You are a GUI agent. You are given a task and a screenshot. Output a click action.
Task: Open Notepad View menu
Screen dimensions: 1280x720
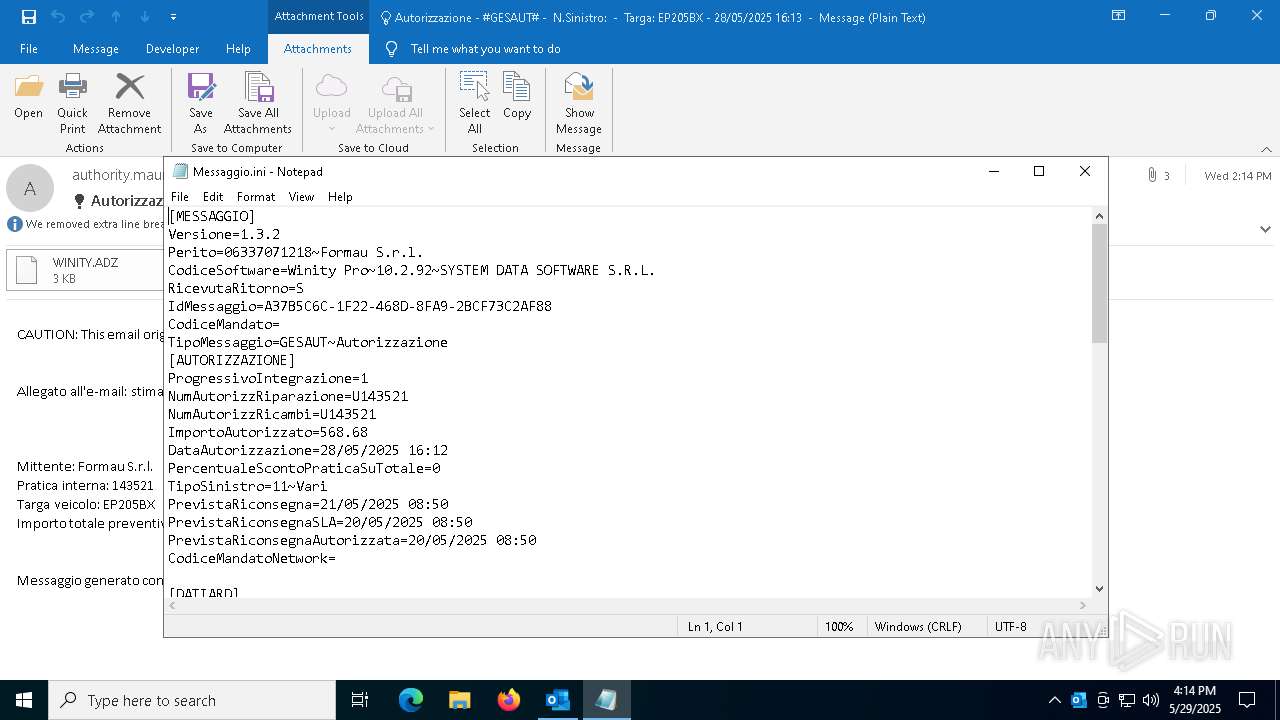301,197
